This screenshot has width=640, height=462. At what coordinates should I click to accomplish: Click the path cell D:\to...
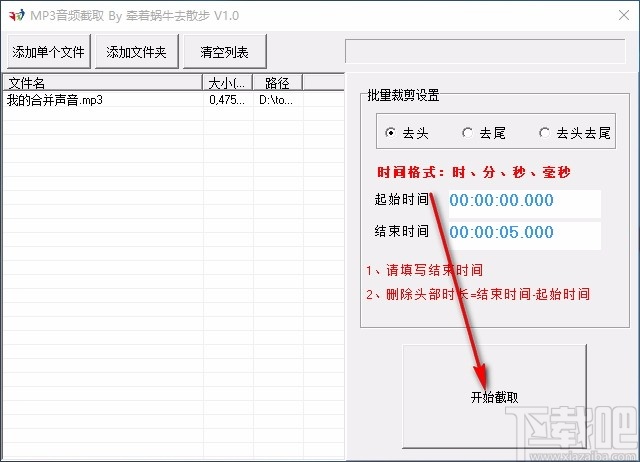click(276, 100)
